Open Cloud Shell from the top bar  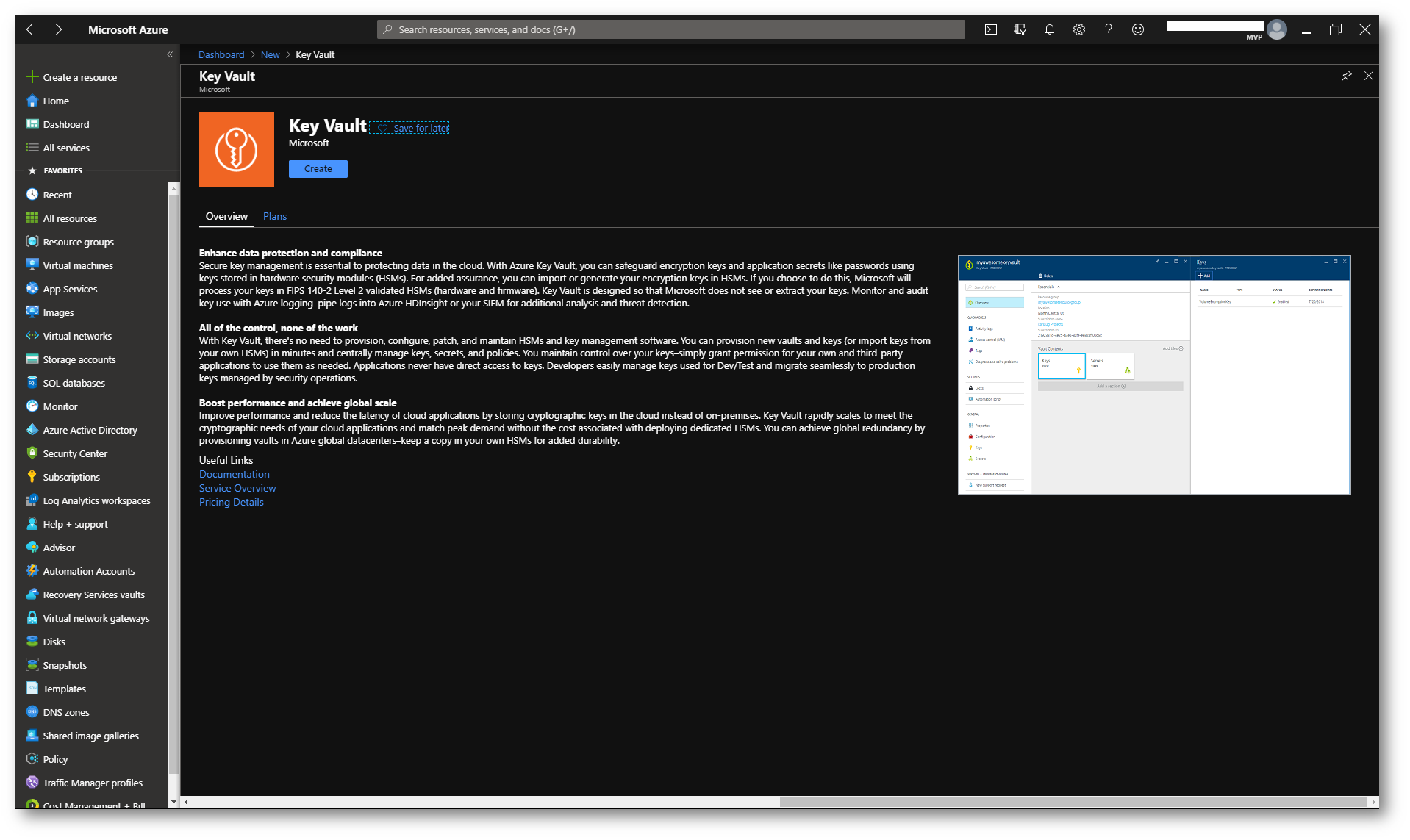coord(990,29)
